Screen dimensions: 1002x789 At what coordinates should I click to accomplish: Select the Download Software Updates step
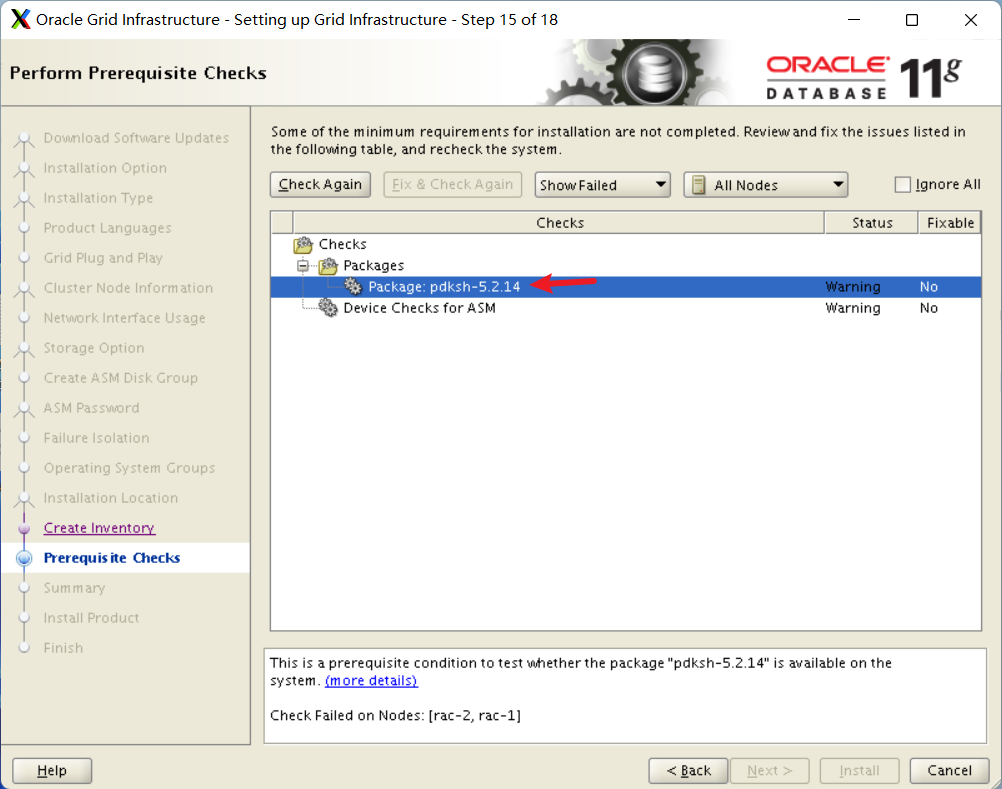point(136,138)
